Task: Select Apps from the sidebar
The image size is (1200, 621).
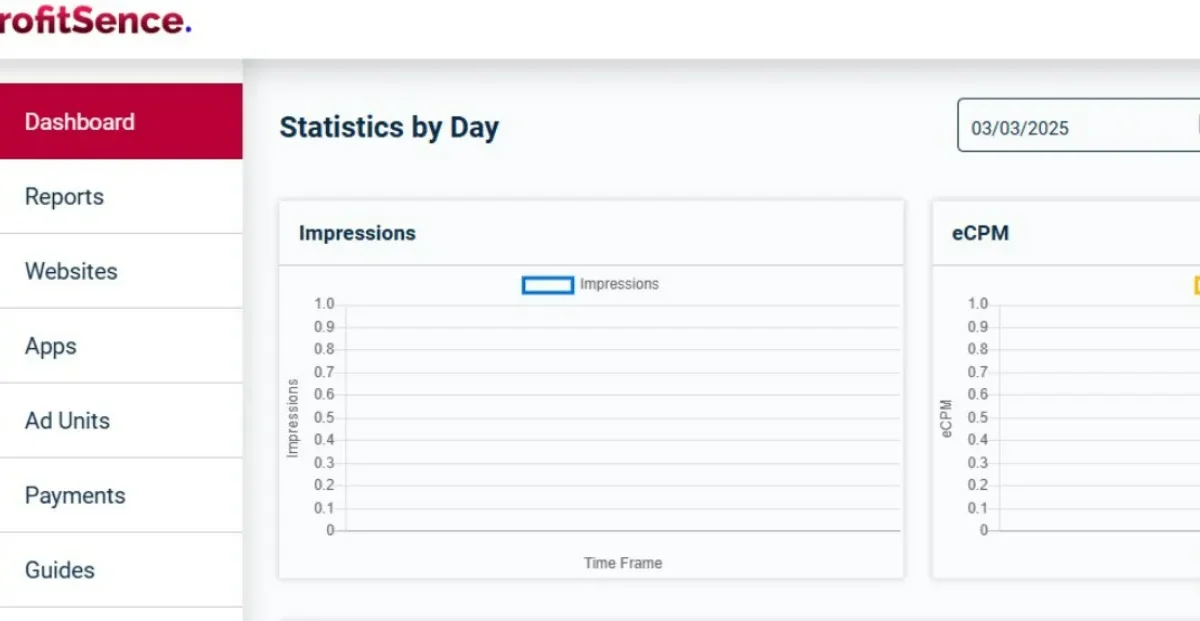Action: pos(121,346)
